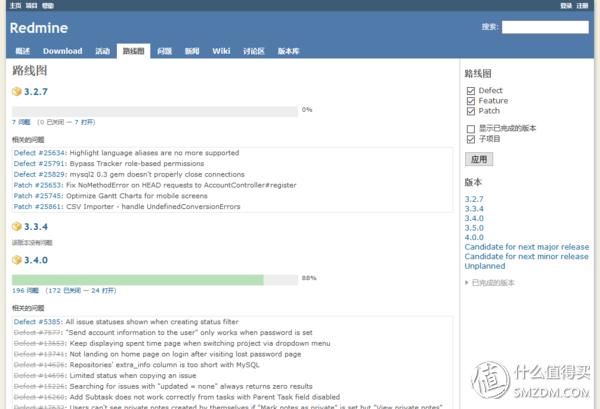The image size is (600, 409).
Task: Click the 注册 register link
Action: pos(582,5)
